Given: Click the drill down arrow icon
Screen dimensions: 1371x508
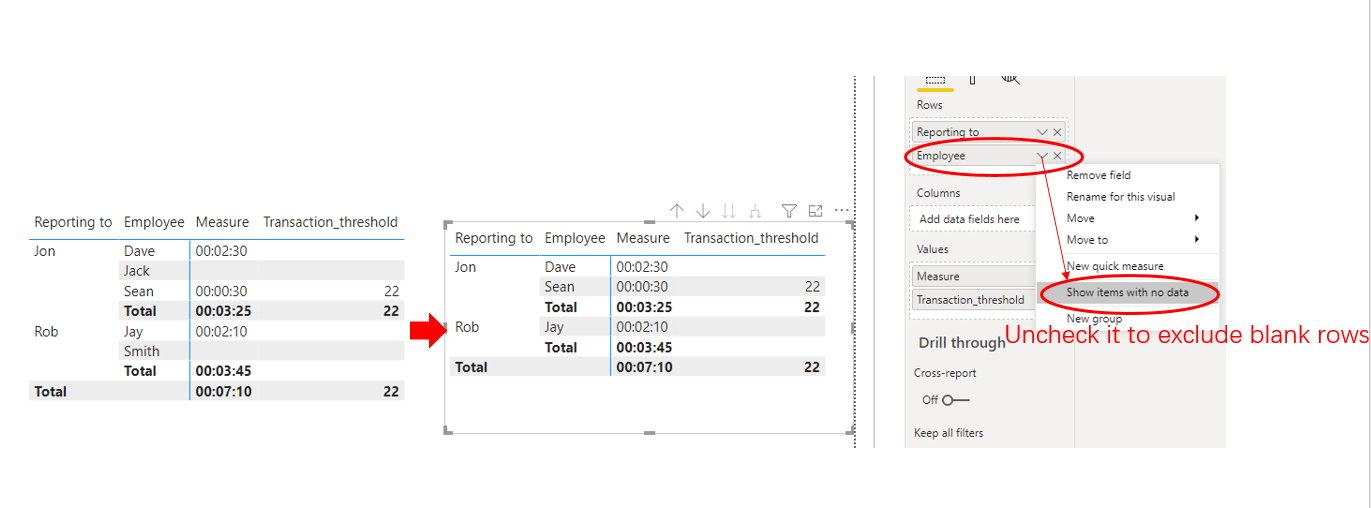Looking at the screenshot, I should (703, 211).
